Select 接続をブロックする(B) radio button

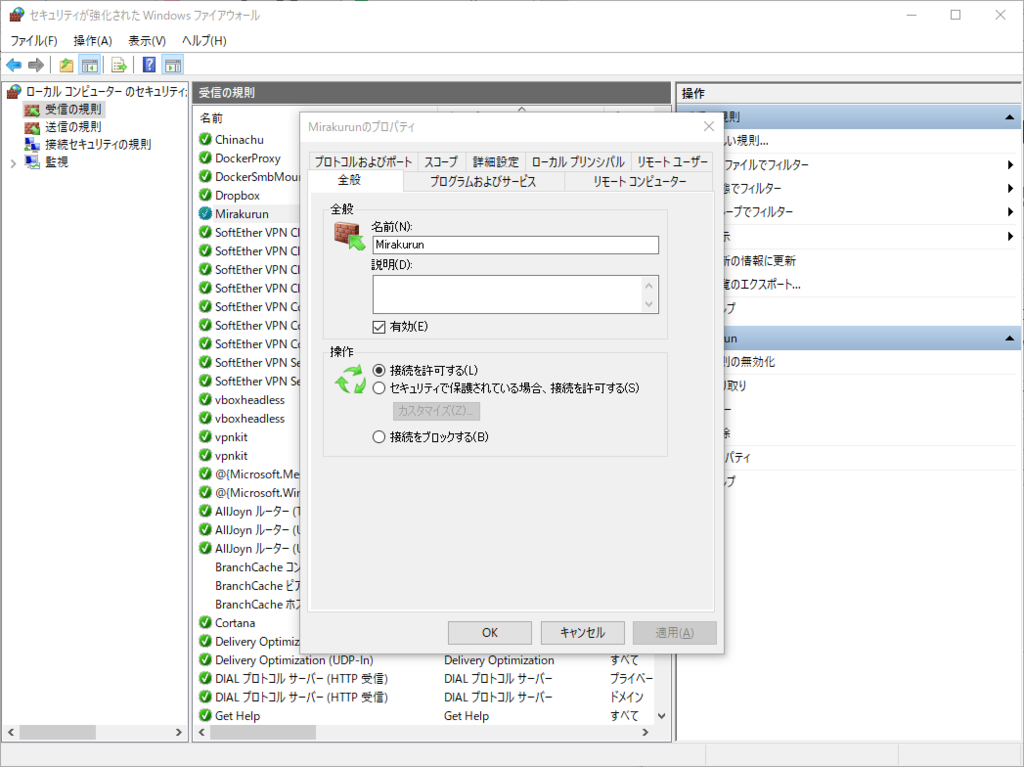(379, 437)
